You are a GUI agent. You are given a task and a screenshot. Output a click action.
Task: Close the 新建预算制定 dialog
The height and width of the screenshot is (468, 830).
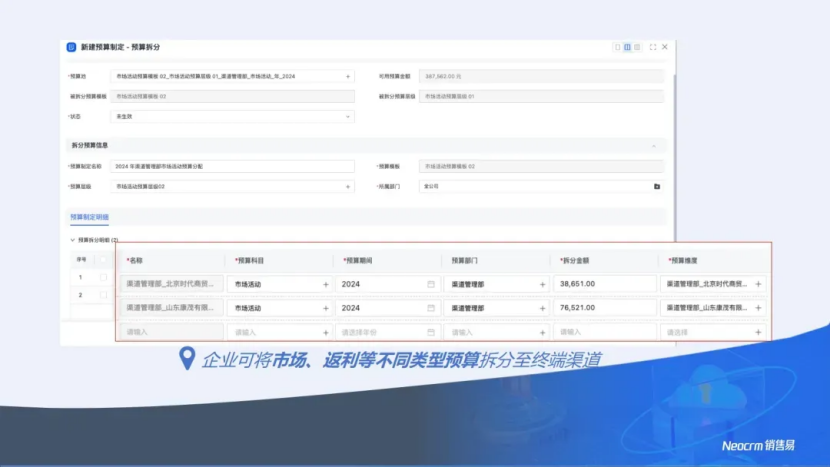pyautogui.click(x=665, y=47)
